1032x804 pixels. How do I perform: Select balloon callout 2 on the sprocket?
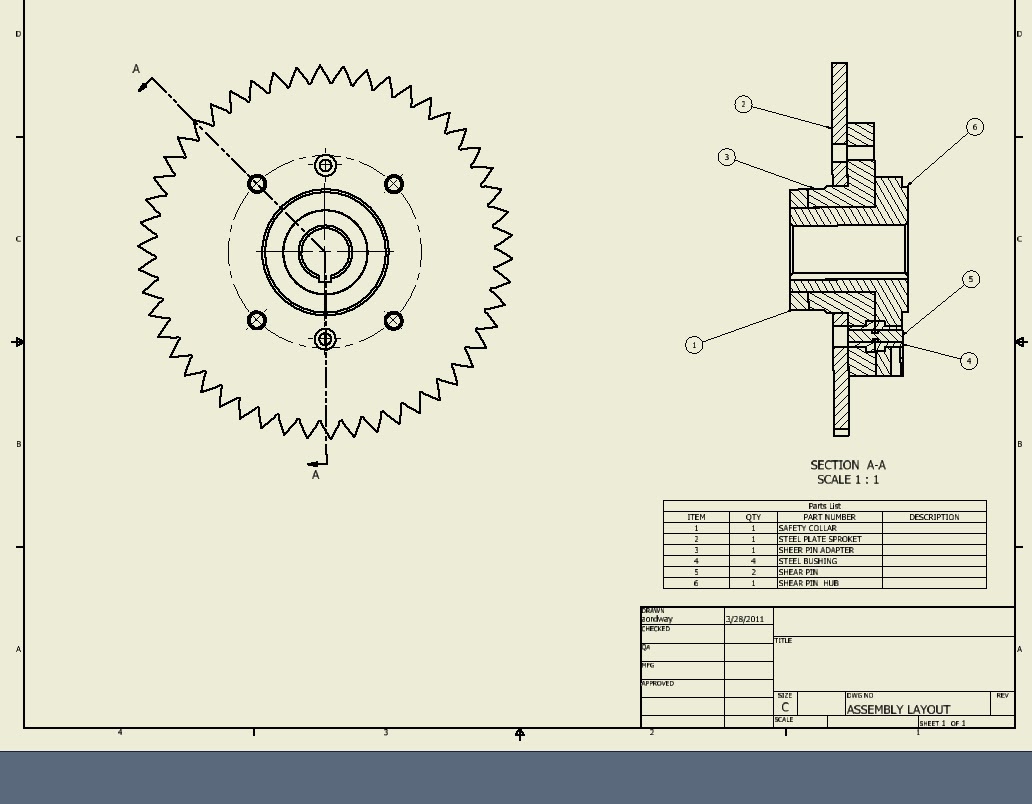coord(742,103)
